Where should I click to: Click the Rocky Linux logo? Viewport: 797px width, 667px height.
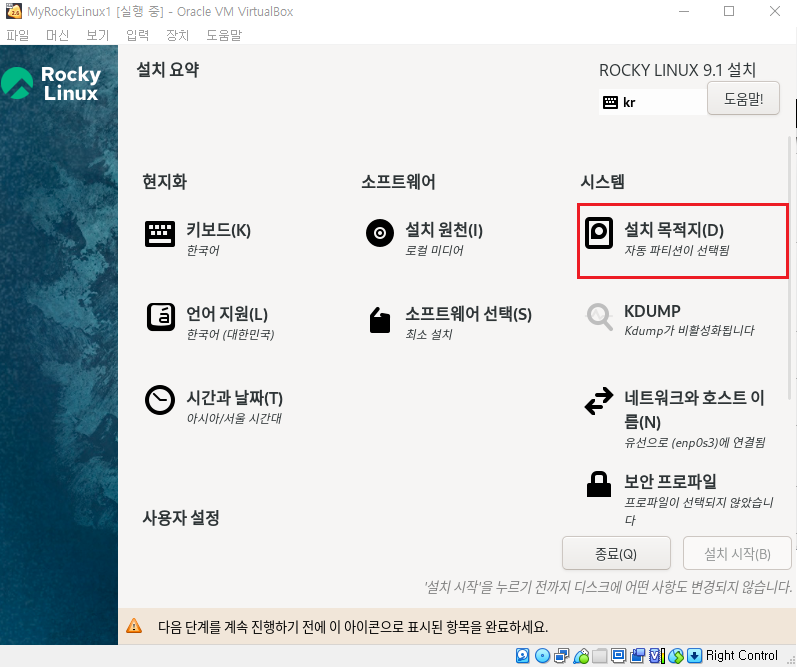coord(51,83)
